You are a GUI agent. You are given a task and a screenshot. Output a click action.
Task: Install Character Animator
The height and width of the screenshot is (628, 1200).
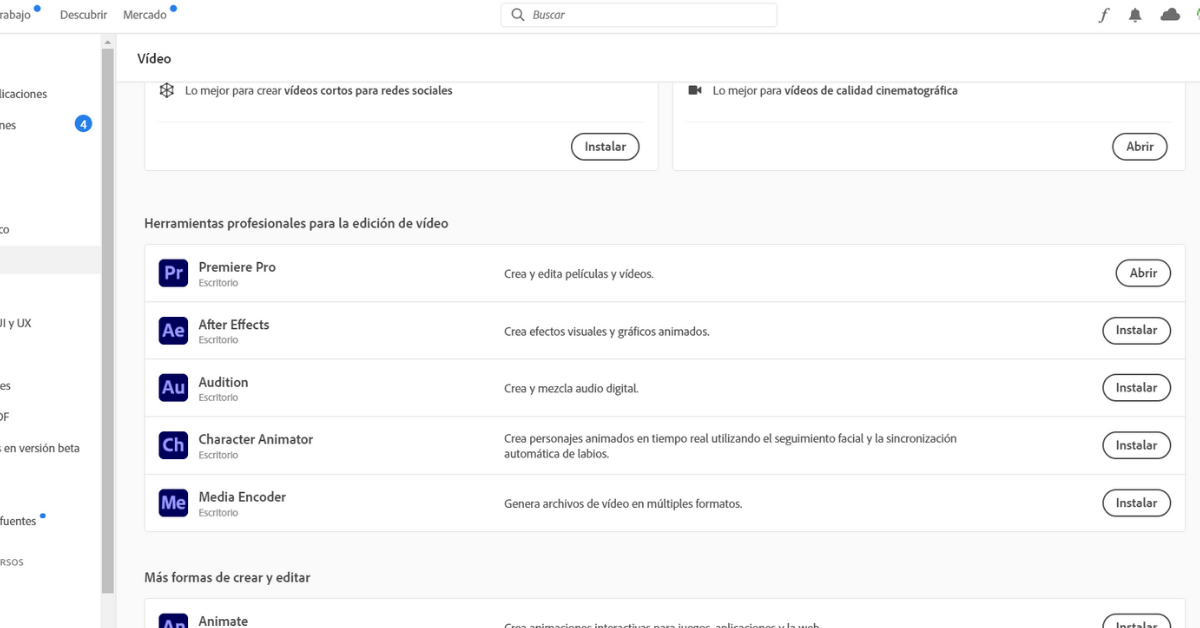[x=1136, y=446]
